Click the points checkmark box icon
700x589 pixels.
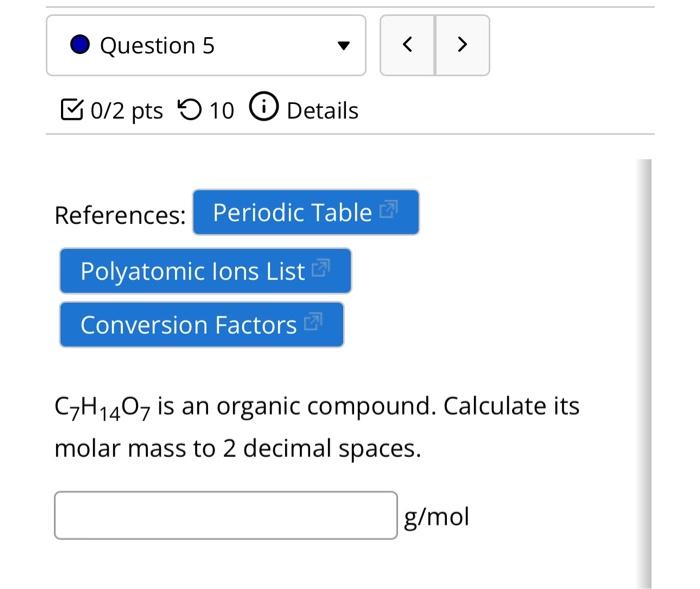72,110
